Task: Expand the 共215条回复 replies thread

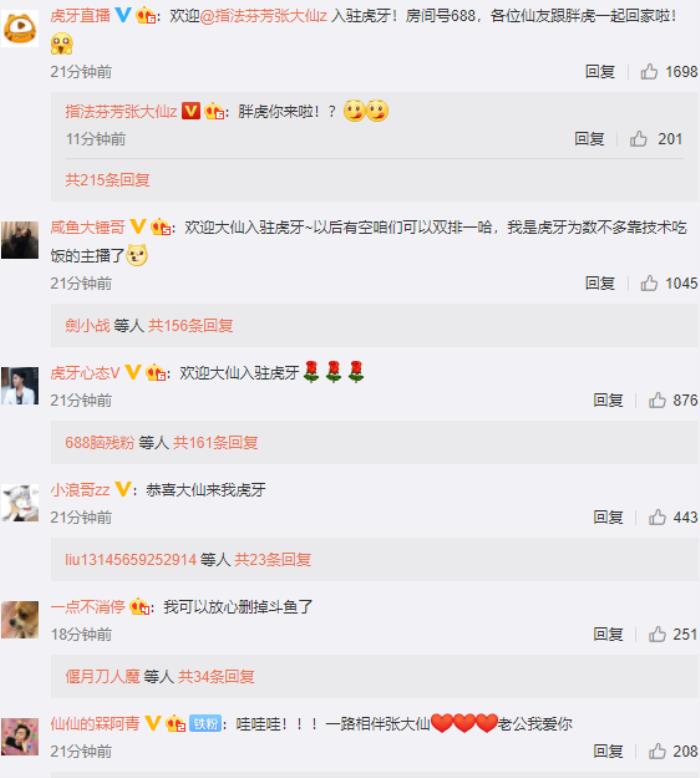Action: pos(107,180)
